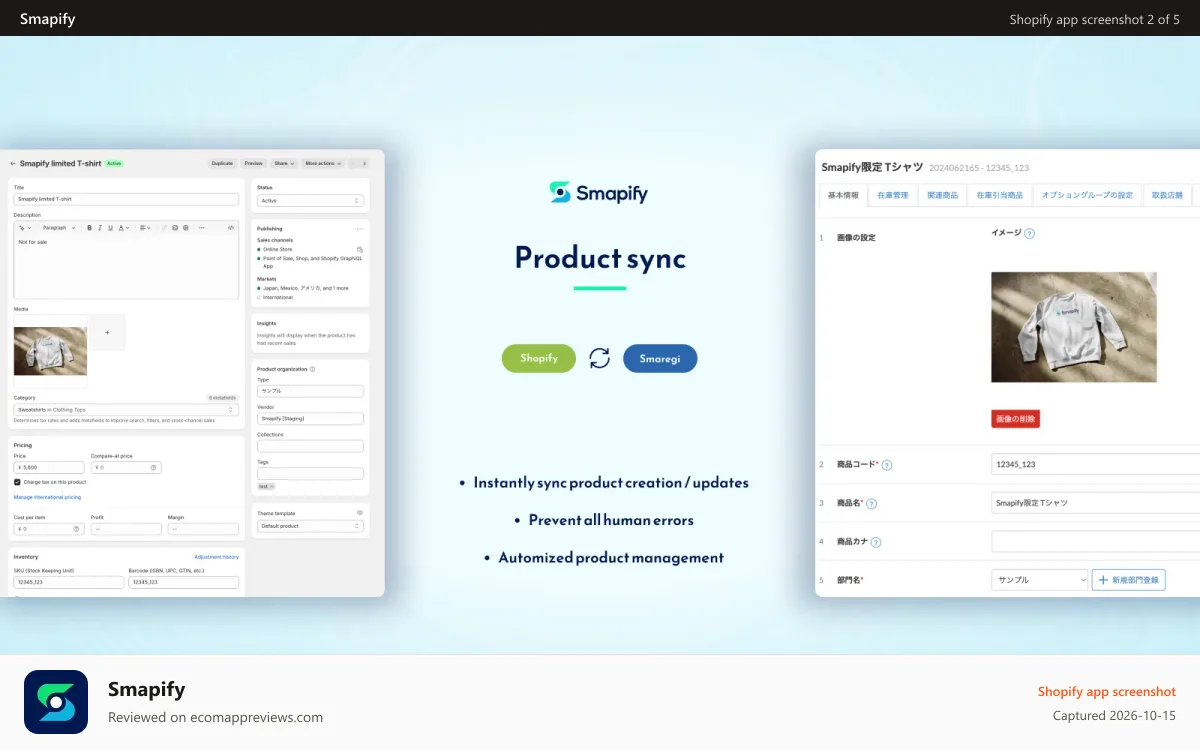Open the Theme template dropdown showing Default product
The width and height of the screenshot is (1200, 750).
pos(310,526)
